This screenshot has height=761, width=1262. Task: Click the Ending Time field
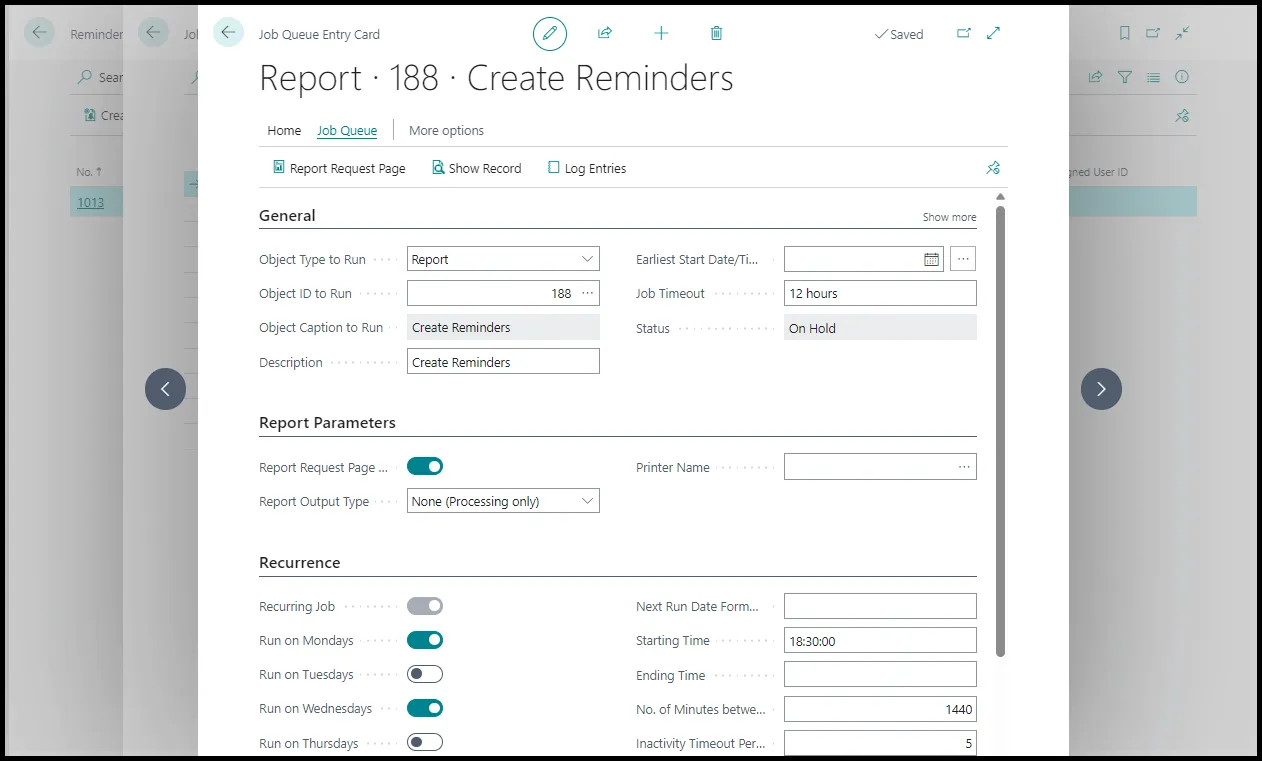click(x=880, y=675)
